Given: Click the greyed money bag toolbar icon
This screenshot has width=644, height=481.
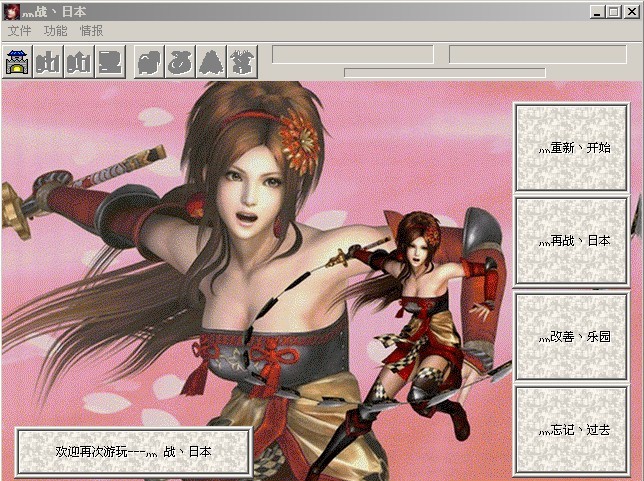Looking at the screenshot, I should point(181,62).
